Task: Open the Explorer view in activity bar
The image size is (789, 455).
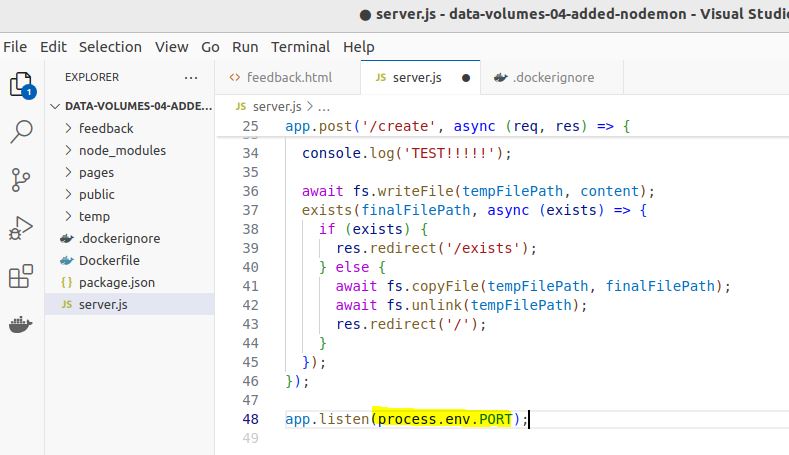Action: 21,84
